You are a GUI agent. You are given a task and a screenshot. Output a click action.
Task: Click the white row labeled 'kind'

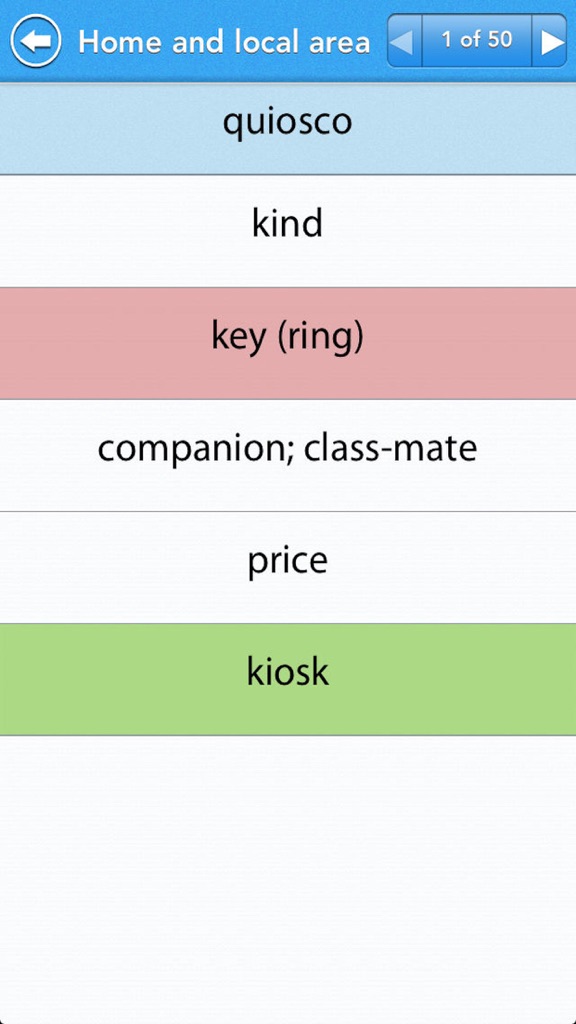(287, 231)
